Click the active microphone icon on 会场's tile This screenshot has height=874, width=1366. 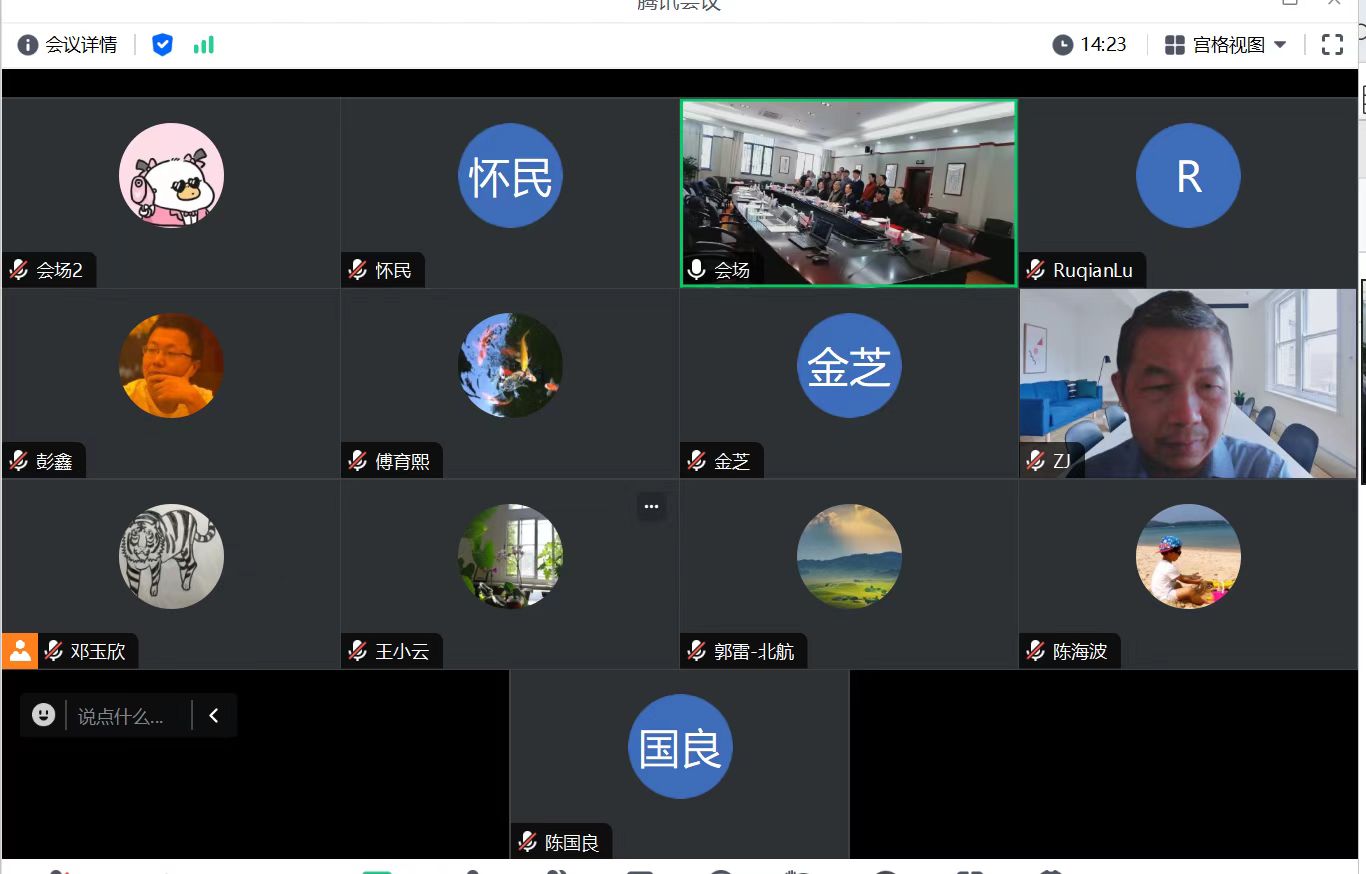click(x=696, y=269)
